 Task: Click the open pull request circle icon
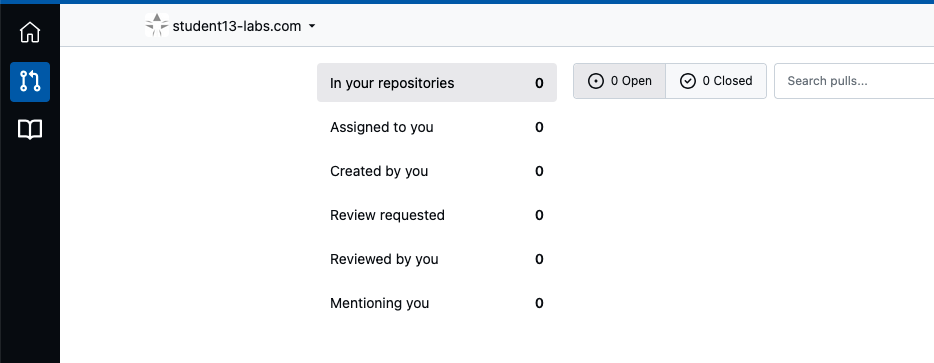point(596,81)
